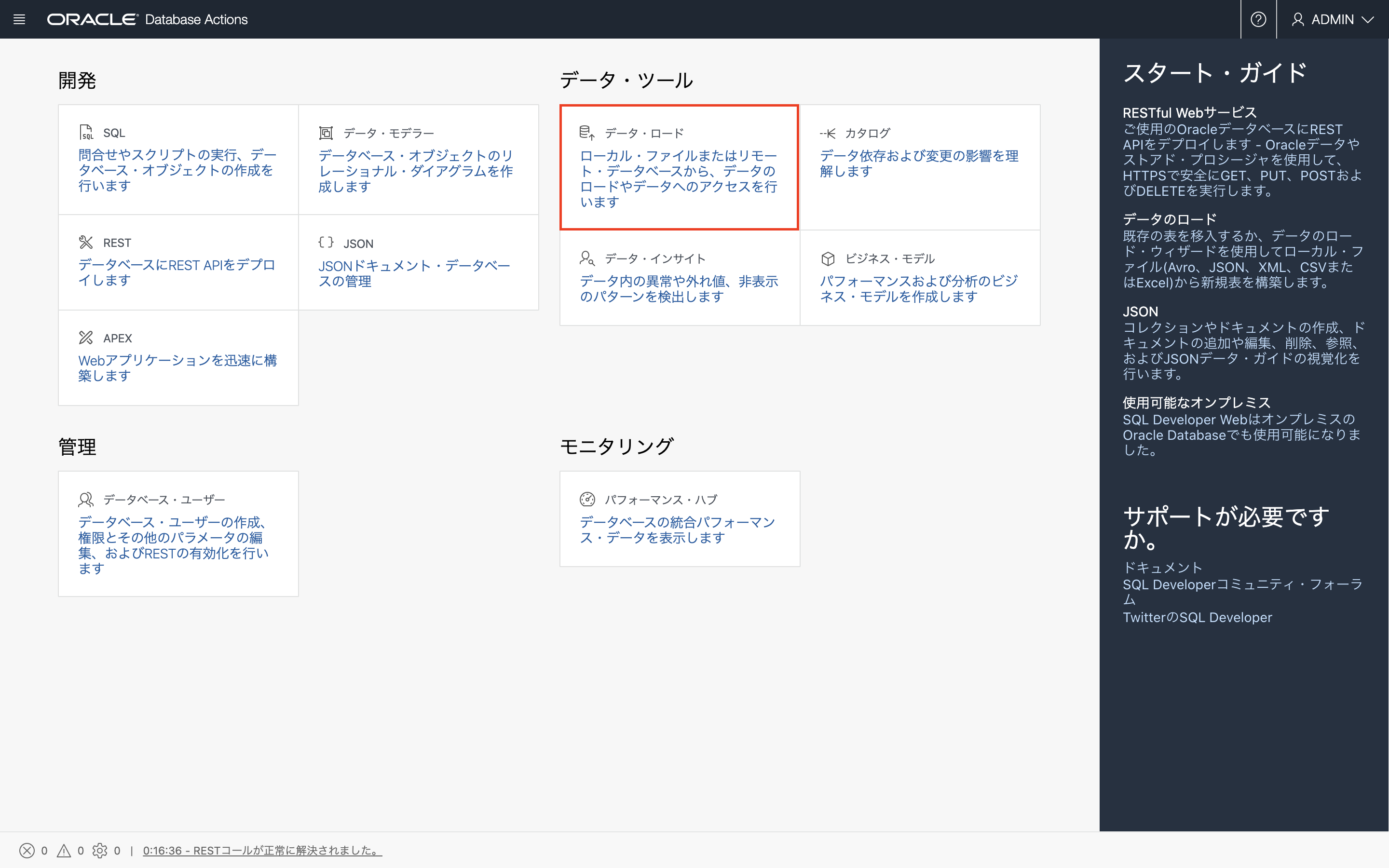Screen dimensions: 1389x868
Task: Open the hamburger navigation menu
Action: point(19,19)
